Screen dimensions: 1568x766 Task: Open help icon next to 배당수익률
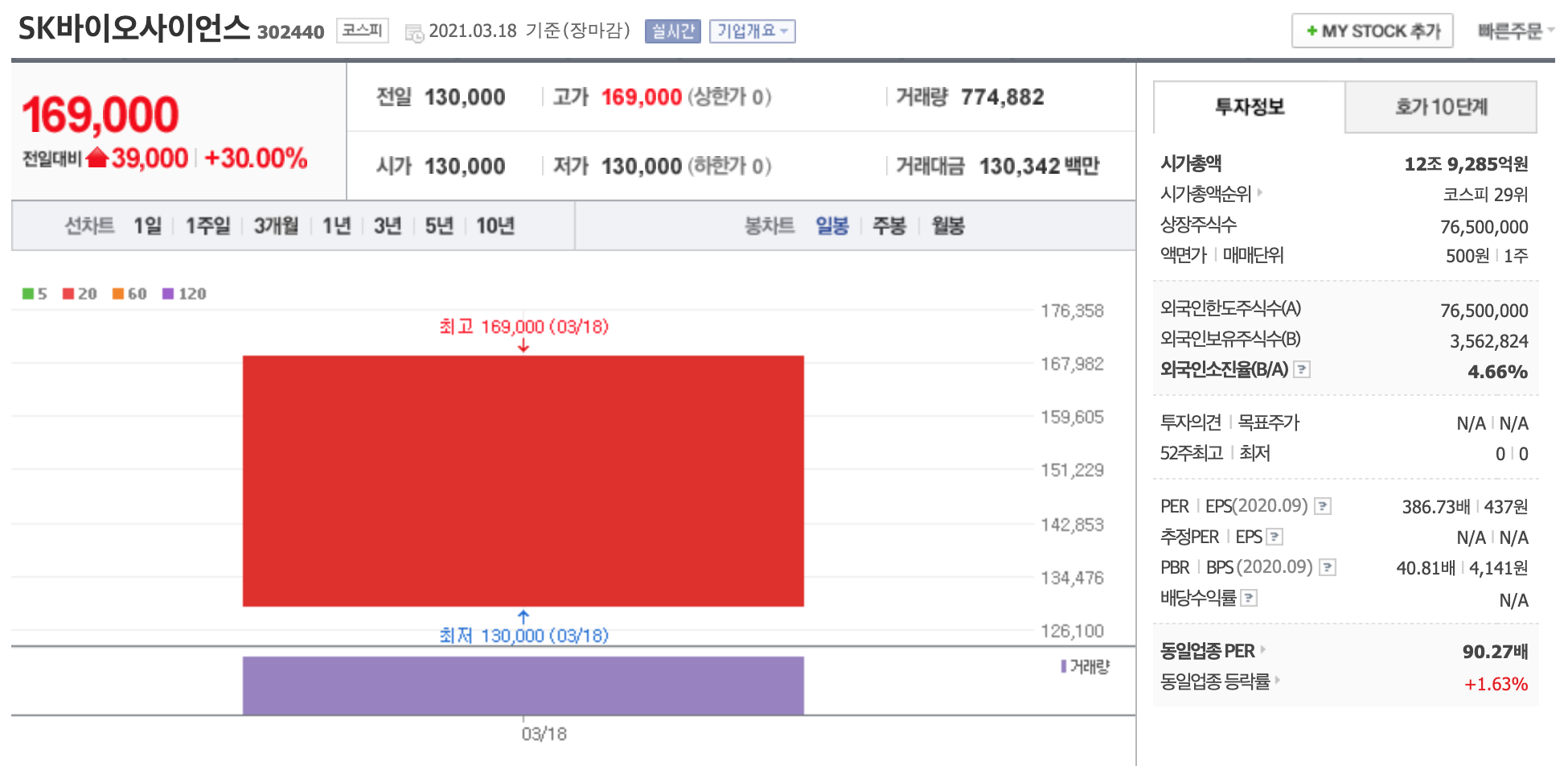[1249, 598]
